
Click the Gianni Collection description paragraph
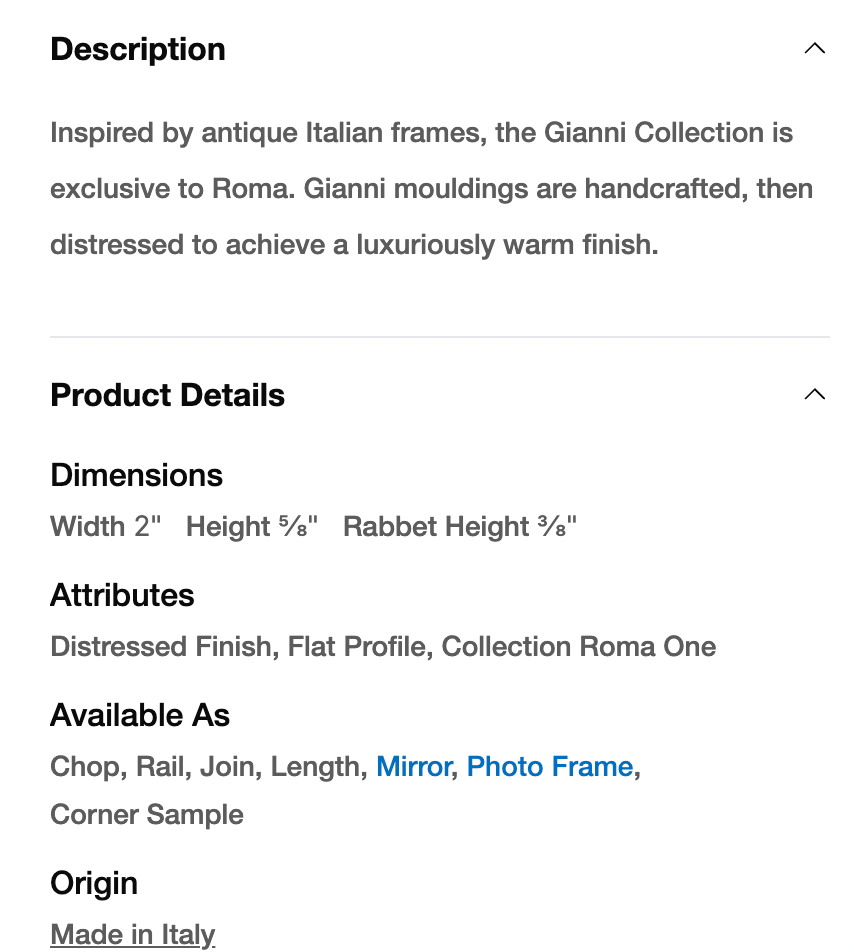[x=430, y=189]
